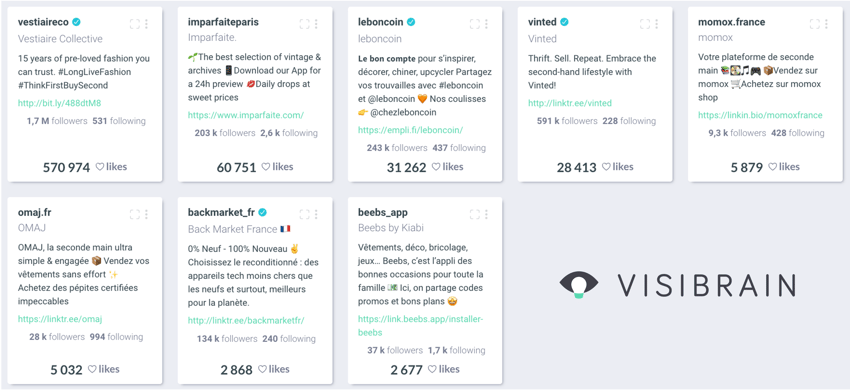850x390 pixels.
Task: Click the Visibrain logo
Action: point(677,285)
